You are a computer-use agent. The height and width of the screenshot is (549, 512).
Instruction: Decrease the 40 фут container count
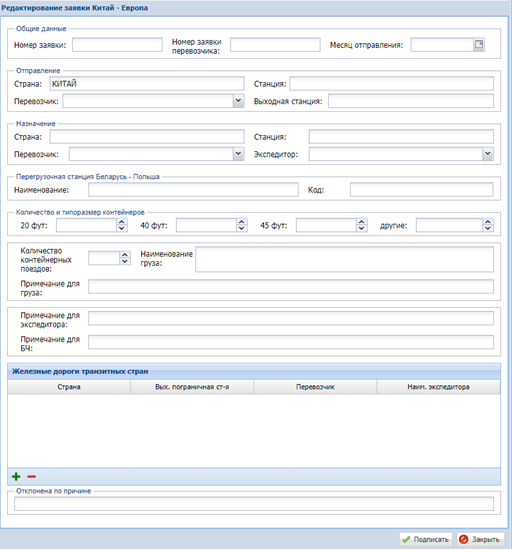click(x=242, y=228)
